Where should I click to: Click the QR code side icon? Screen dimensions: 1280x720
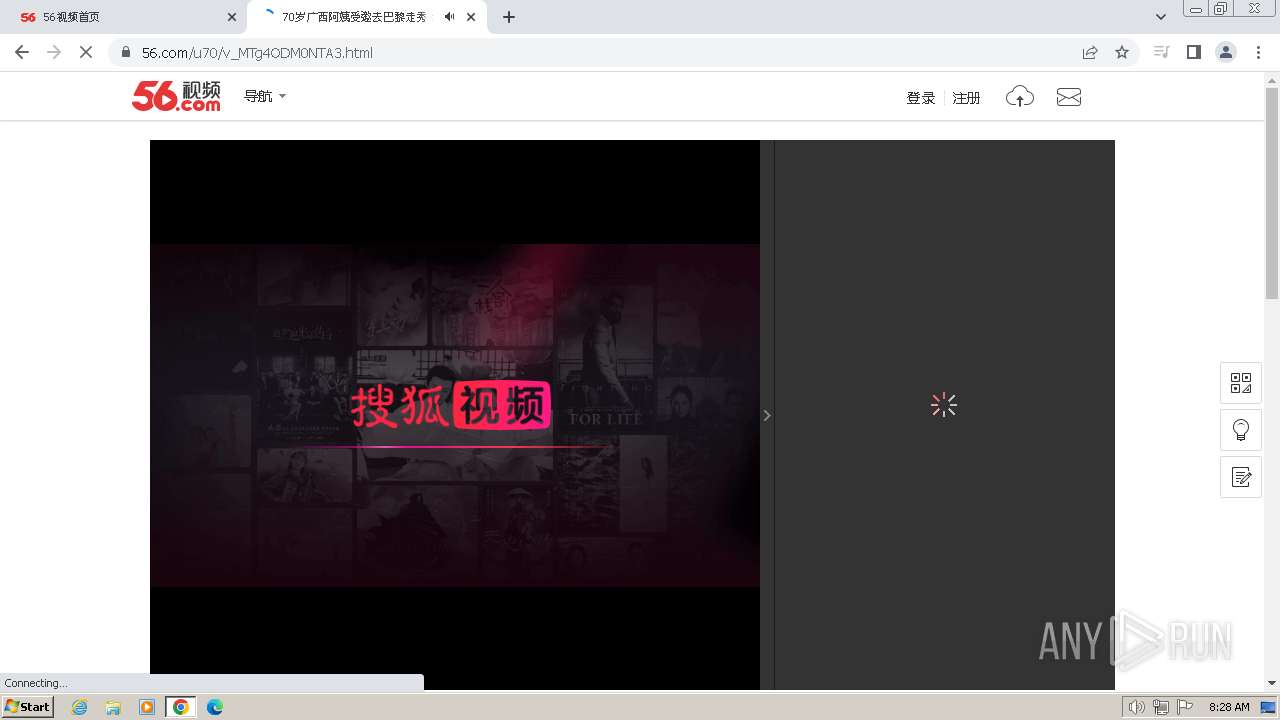pyautogui.click(x=1241, y=383)
